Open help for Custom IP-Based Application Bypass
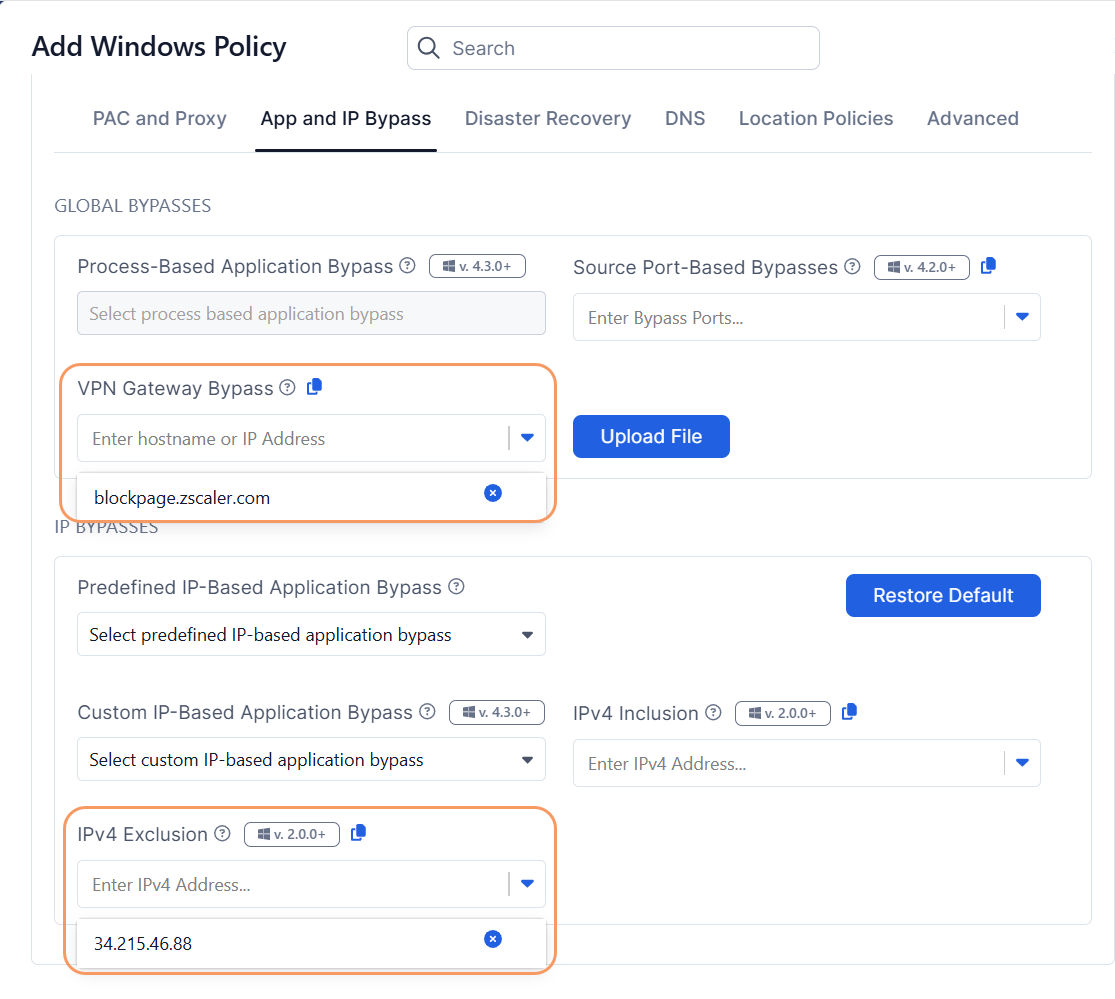Image resolution: width=1115 pixels, height=999 pixels. coord(427,712)
